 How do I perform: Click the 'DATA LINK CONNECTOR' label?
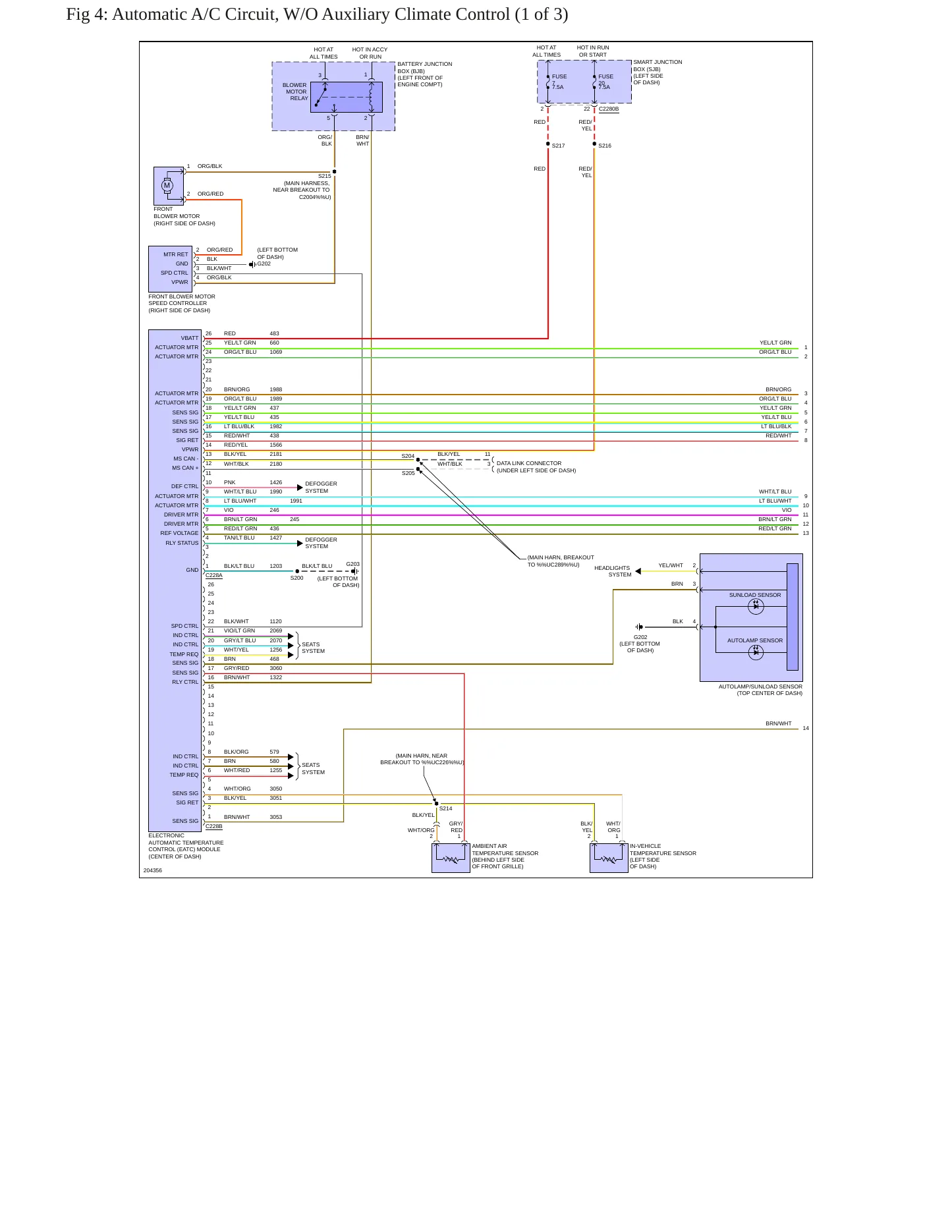click(529, 463)
